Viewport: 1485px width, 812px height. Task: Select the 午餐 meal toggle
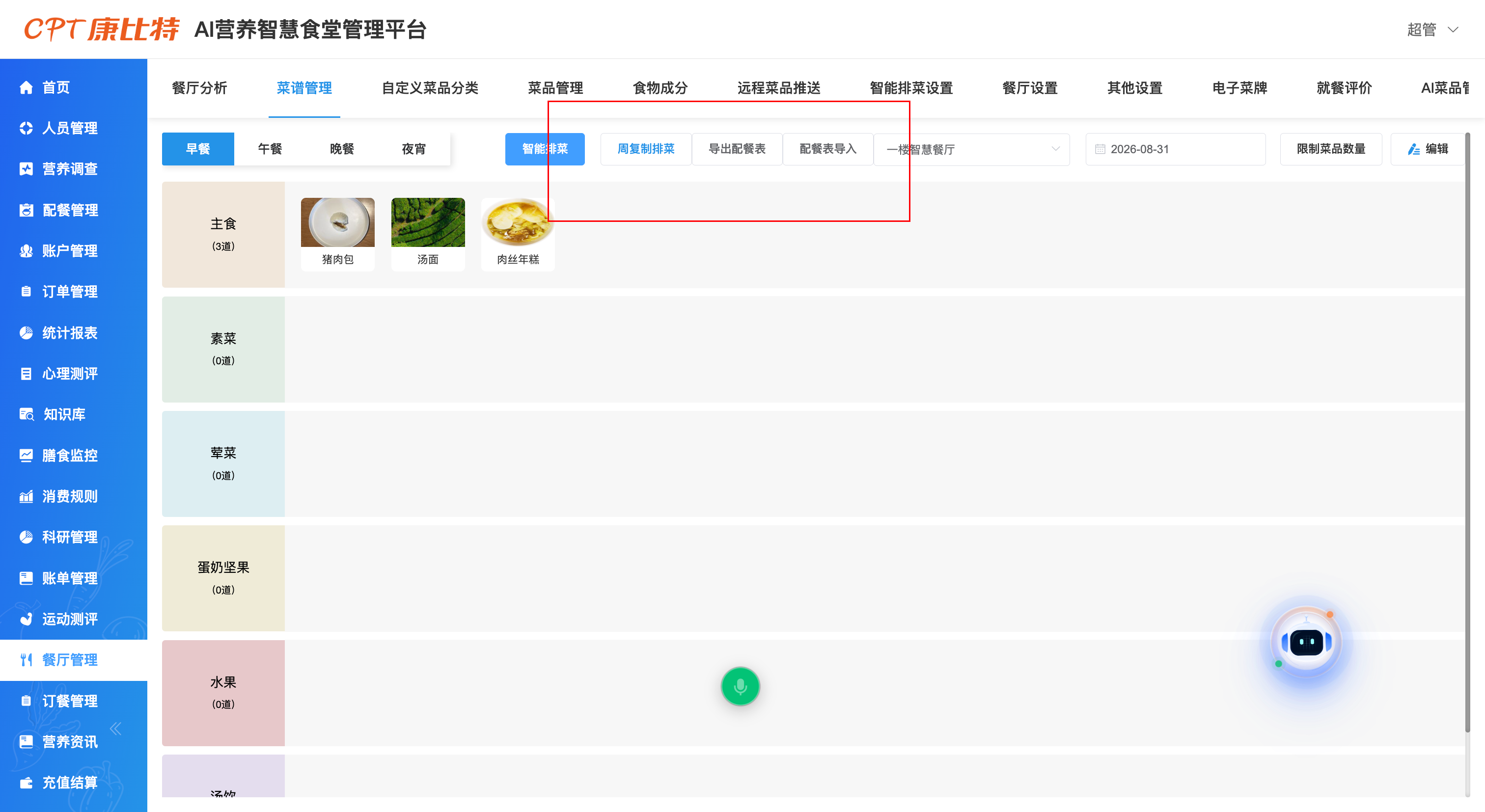(270, 149)
